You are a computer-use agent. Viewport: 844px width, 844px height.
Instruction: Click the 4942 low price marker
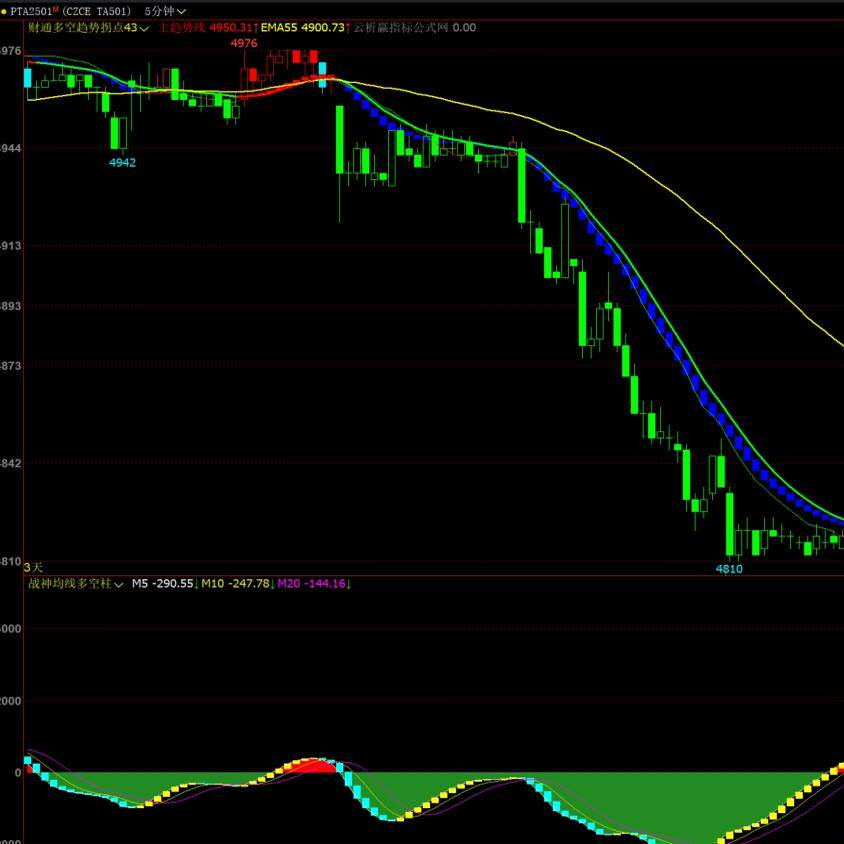point(122,163)
